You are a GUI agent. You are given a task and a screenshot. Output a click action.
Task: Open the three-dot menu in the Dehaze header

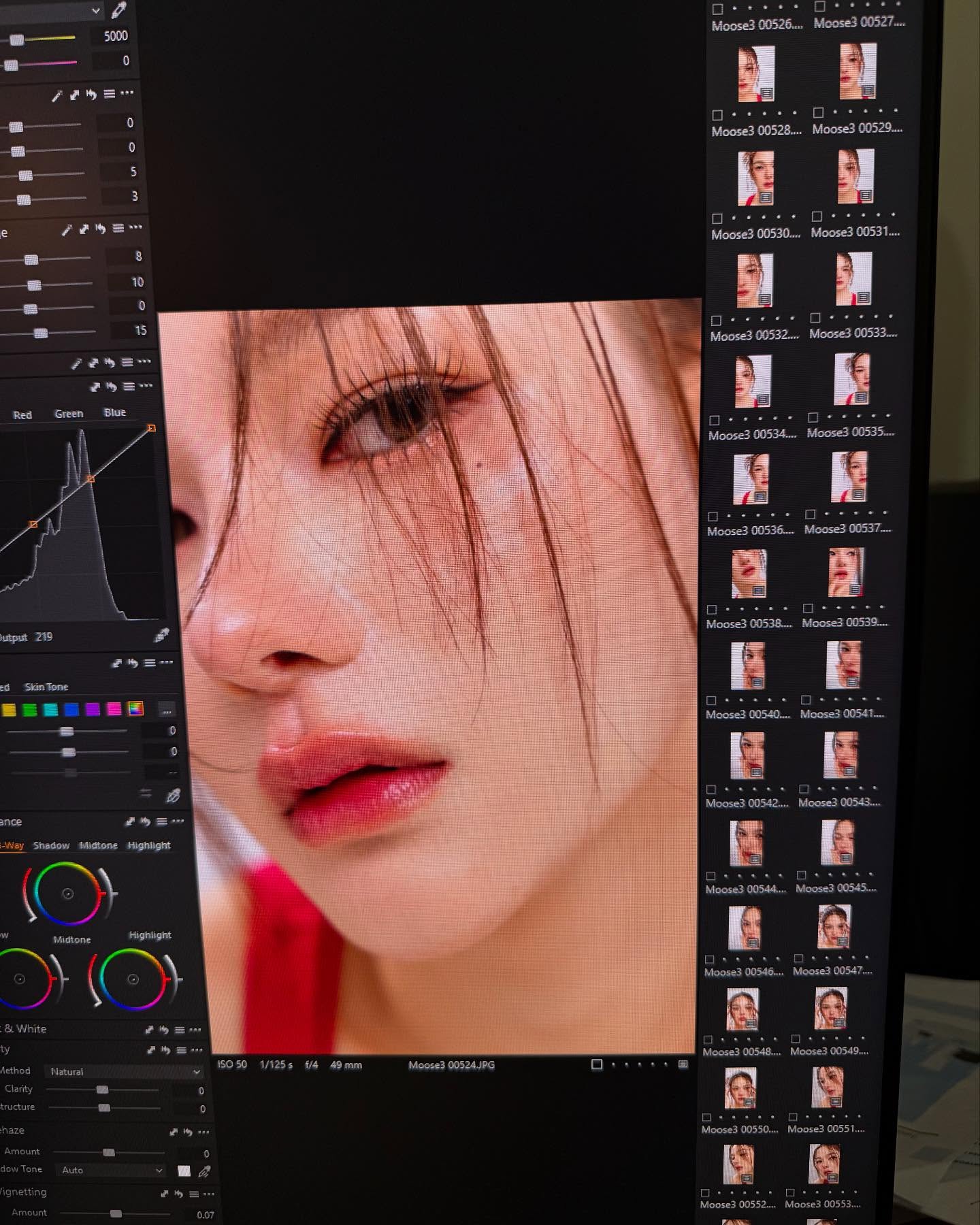point(203,1132)
